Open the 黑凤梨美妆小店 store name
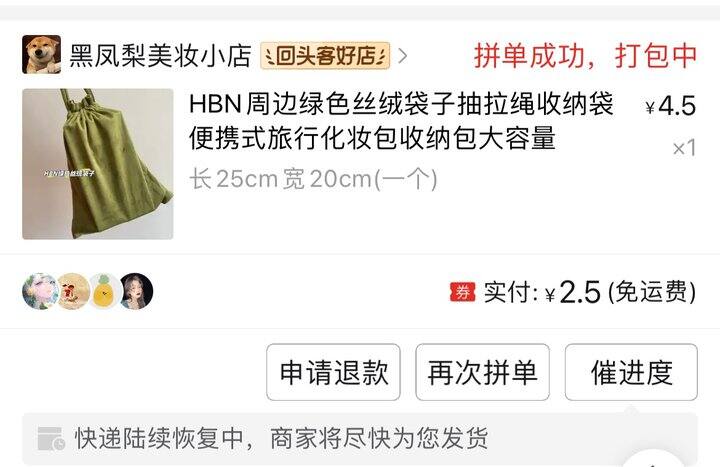The width and height of the screenshot is (720, 467). [161, 56]
